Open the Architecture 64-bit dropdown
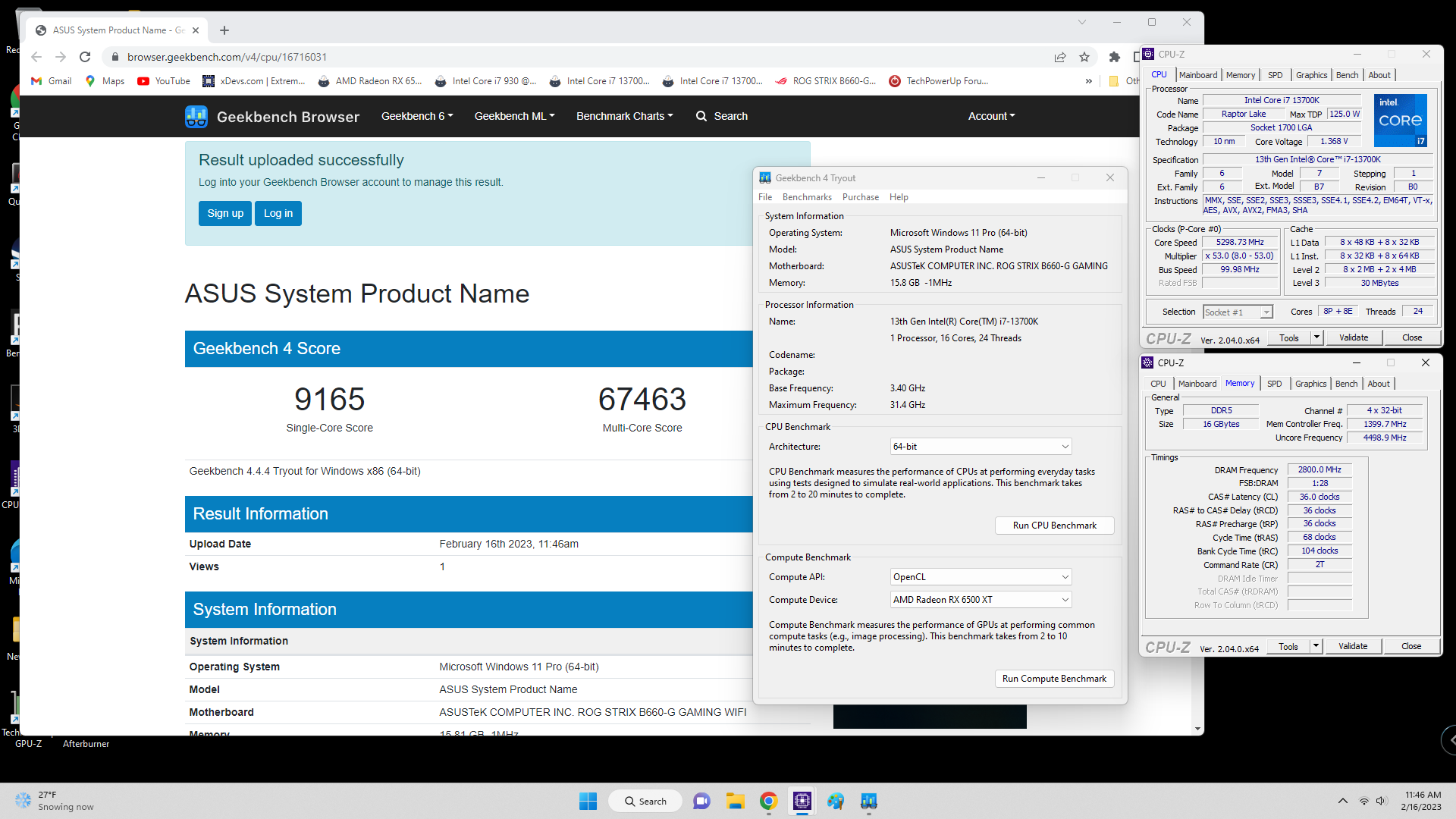The height and width of the screenshot is (819, 1456). point(981,447)
